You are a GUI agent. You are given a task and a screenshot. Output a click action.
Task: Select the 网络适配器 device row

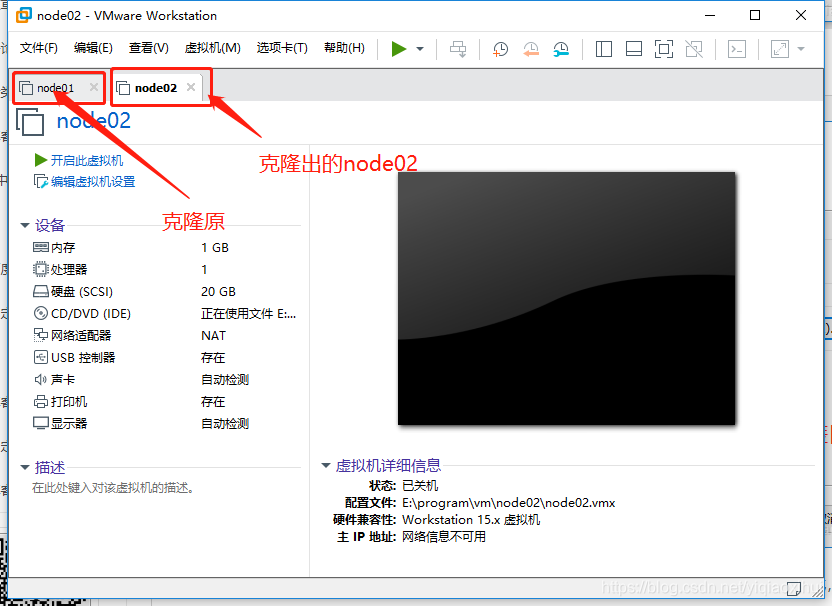point(167,335)
